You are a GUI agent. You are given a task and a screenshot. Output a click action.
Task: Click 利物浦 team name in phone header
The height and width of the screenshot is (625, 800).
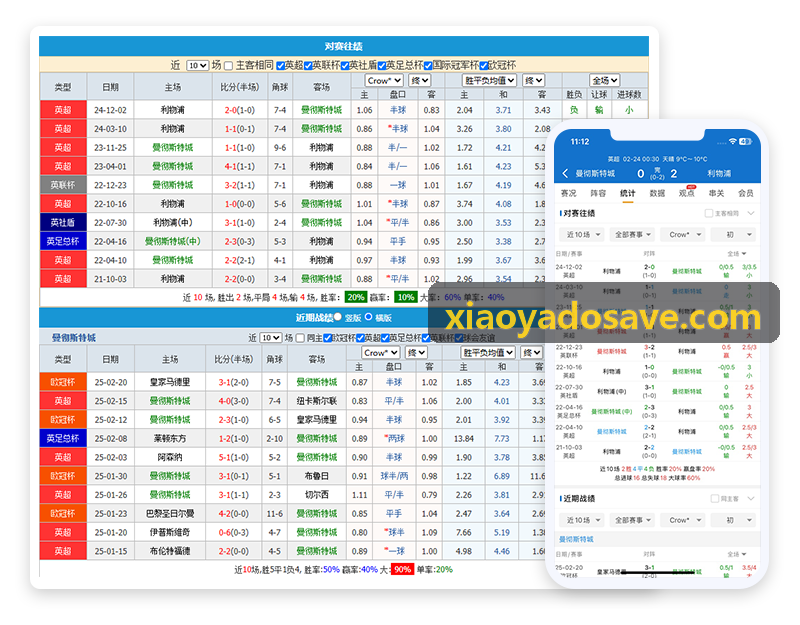coord(719,173)
